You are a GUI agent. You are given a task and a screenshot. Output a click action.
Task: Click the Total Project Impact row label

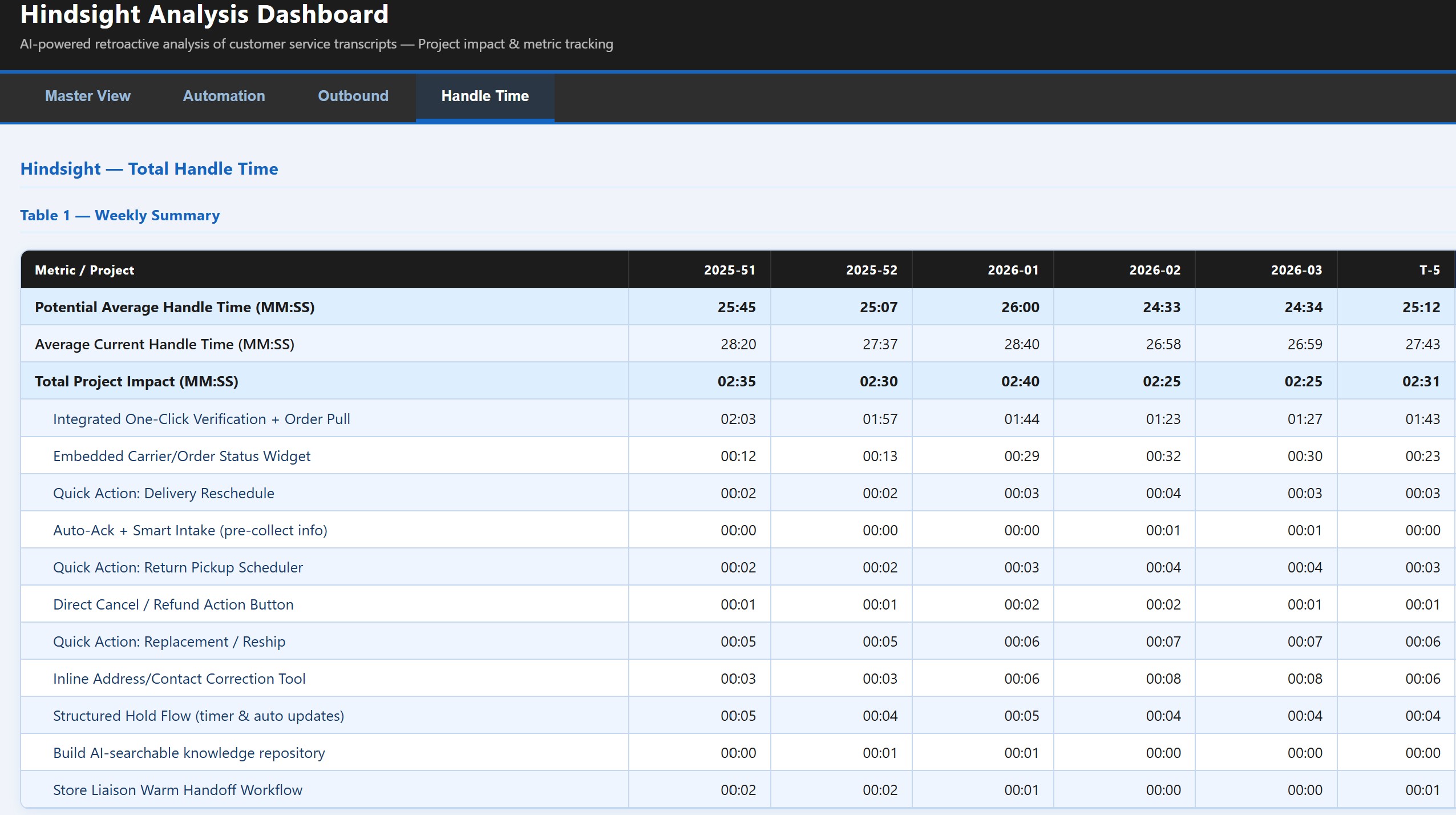[x=136, y=381]
